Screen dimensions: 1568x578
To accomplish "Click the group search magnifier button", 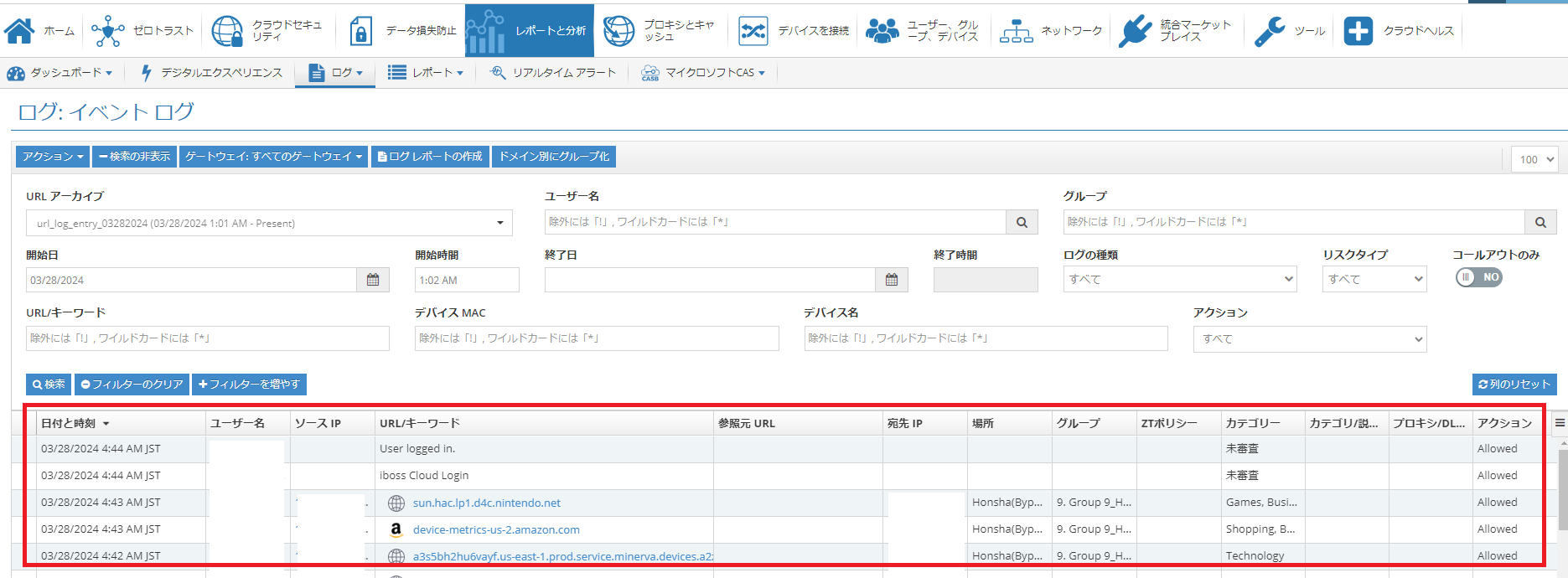I will (x=1540, y=222).
